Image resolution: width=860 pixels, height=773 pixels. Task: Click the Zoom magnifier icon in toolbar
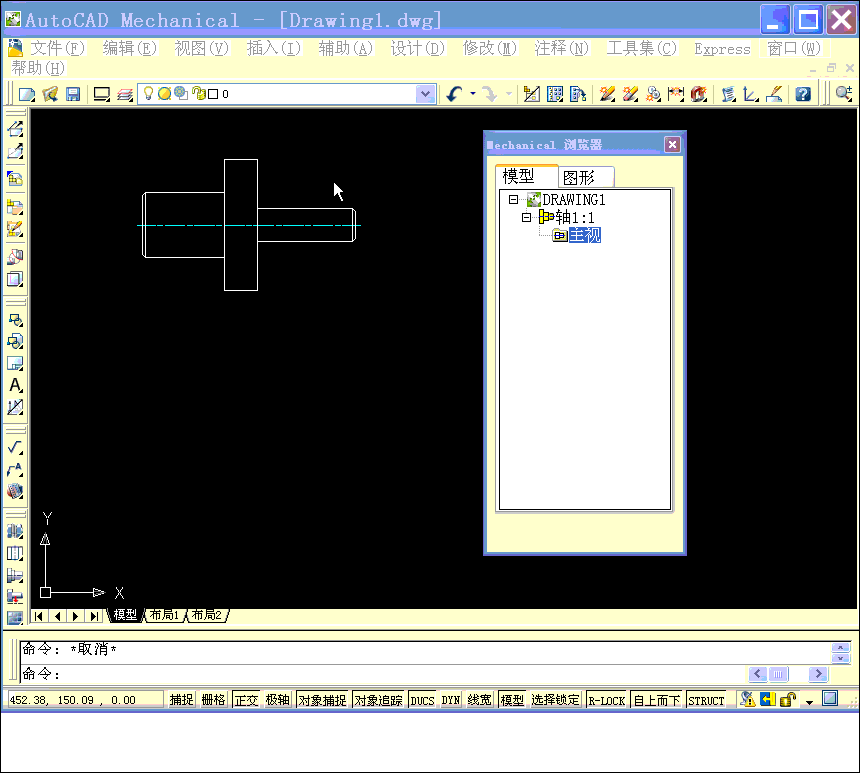(844, 94)
